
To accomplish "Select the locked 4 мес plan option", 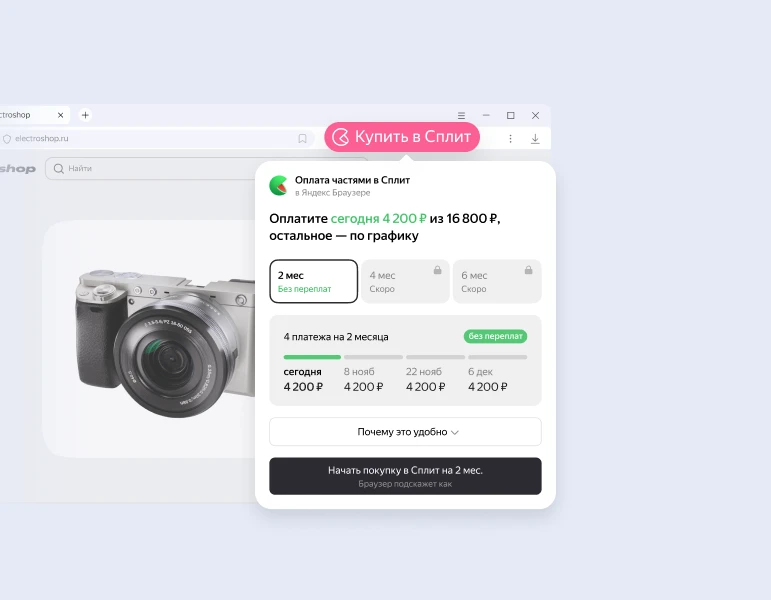I will (x=404, y=281).
